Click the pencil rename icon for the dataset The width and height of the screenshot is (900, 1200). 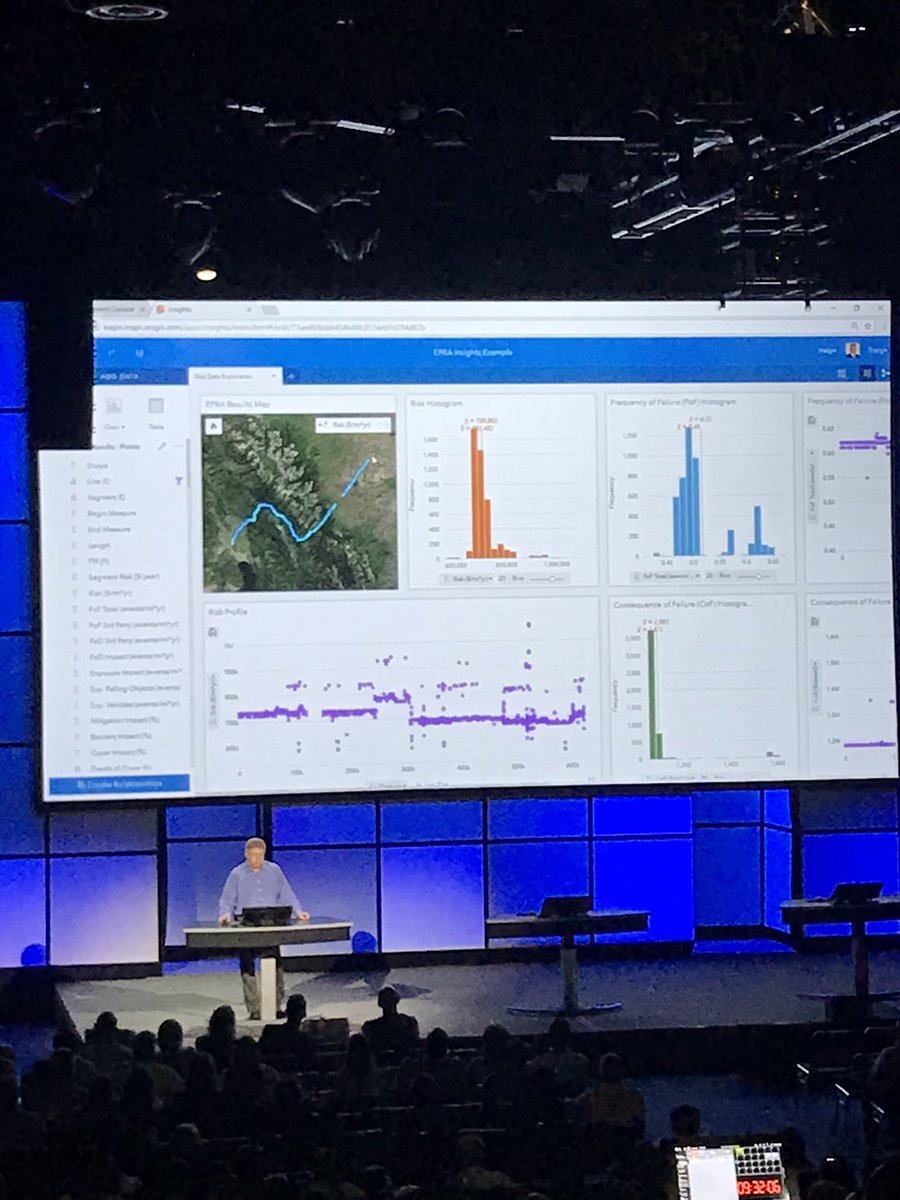coord(162,446)
